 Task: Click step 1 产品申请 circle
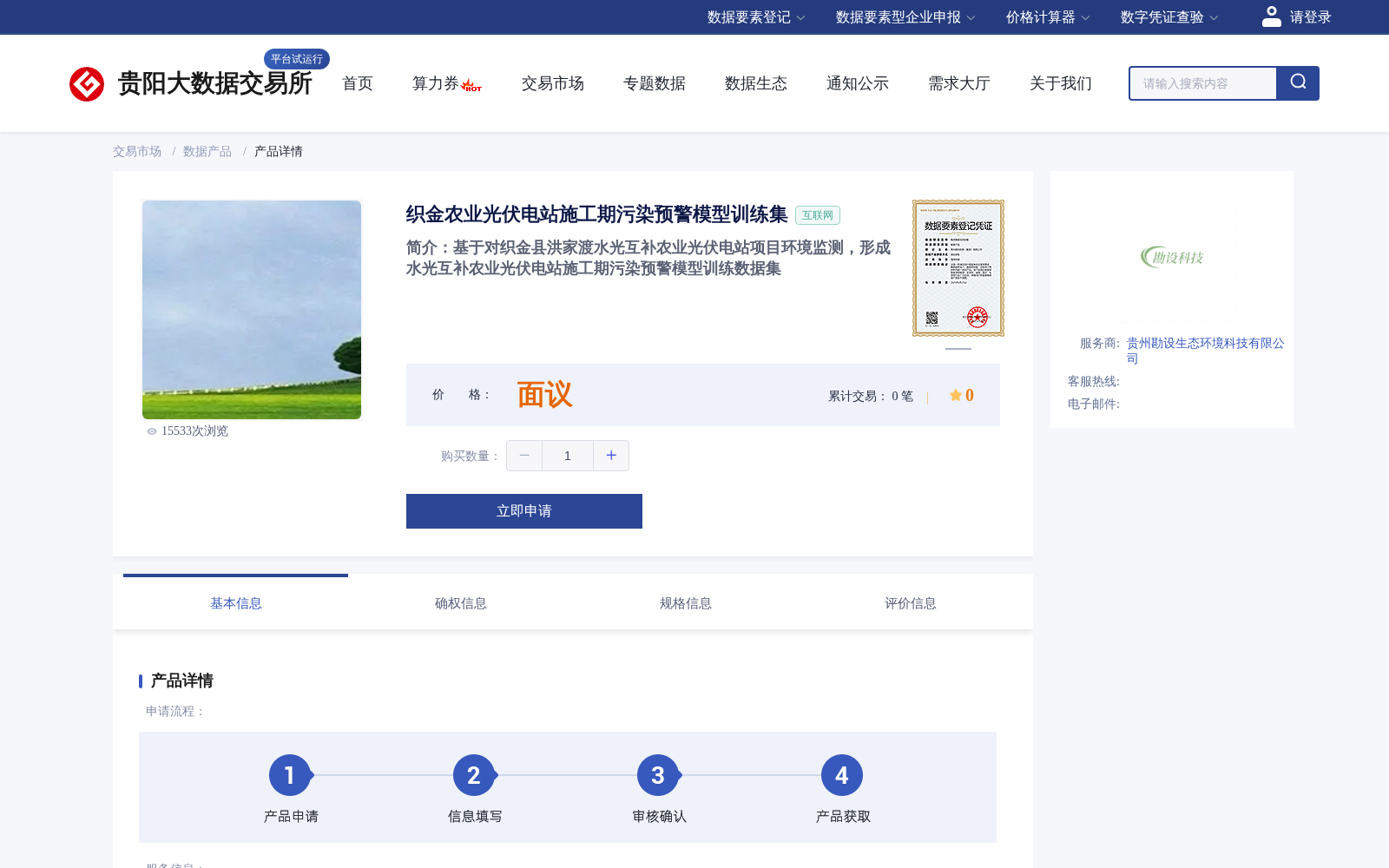[290, 775]
